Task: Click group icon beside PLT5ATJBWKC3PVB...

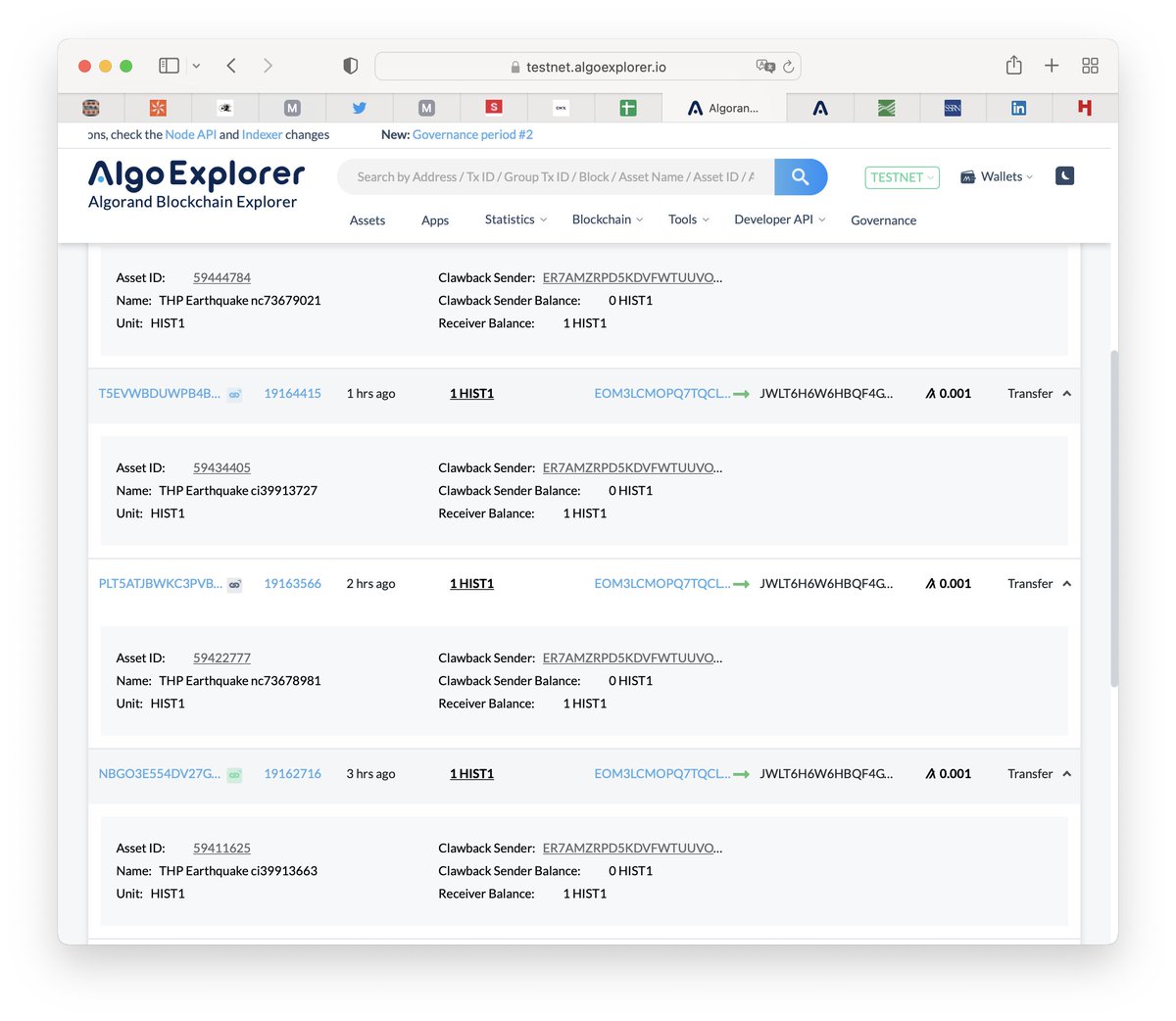Action: tap(235, 584)
